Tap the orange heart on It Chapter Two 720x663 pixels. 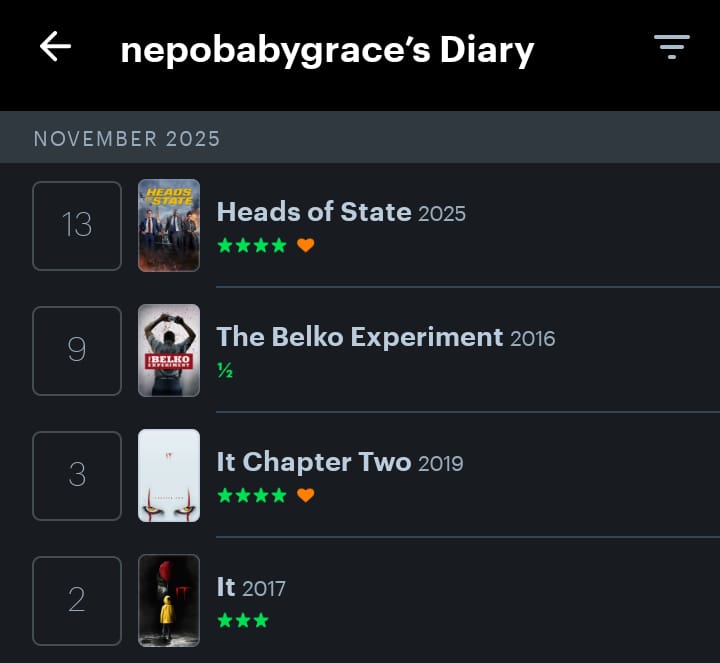tap(306, 495)
